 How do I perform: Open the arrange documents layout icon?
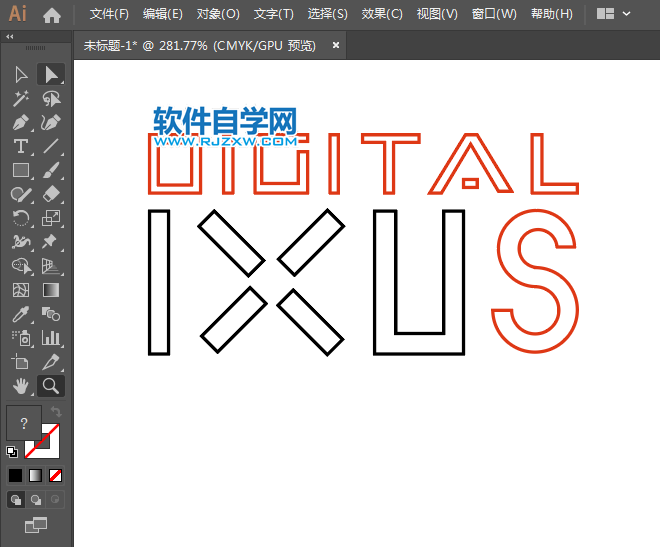point(605,14)
